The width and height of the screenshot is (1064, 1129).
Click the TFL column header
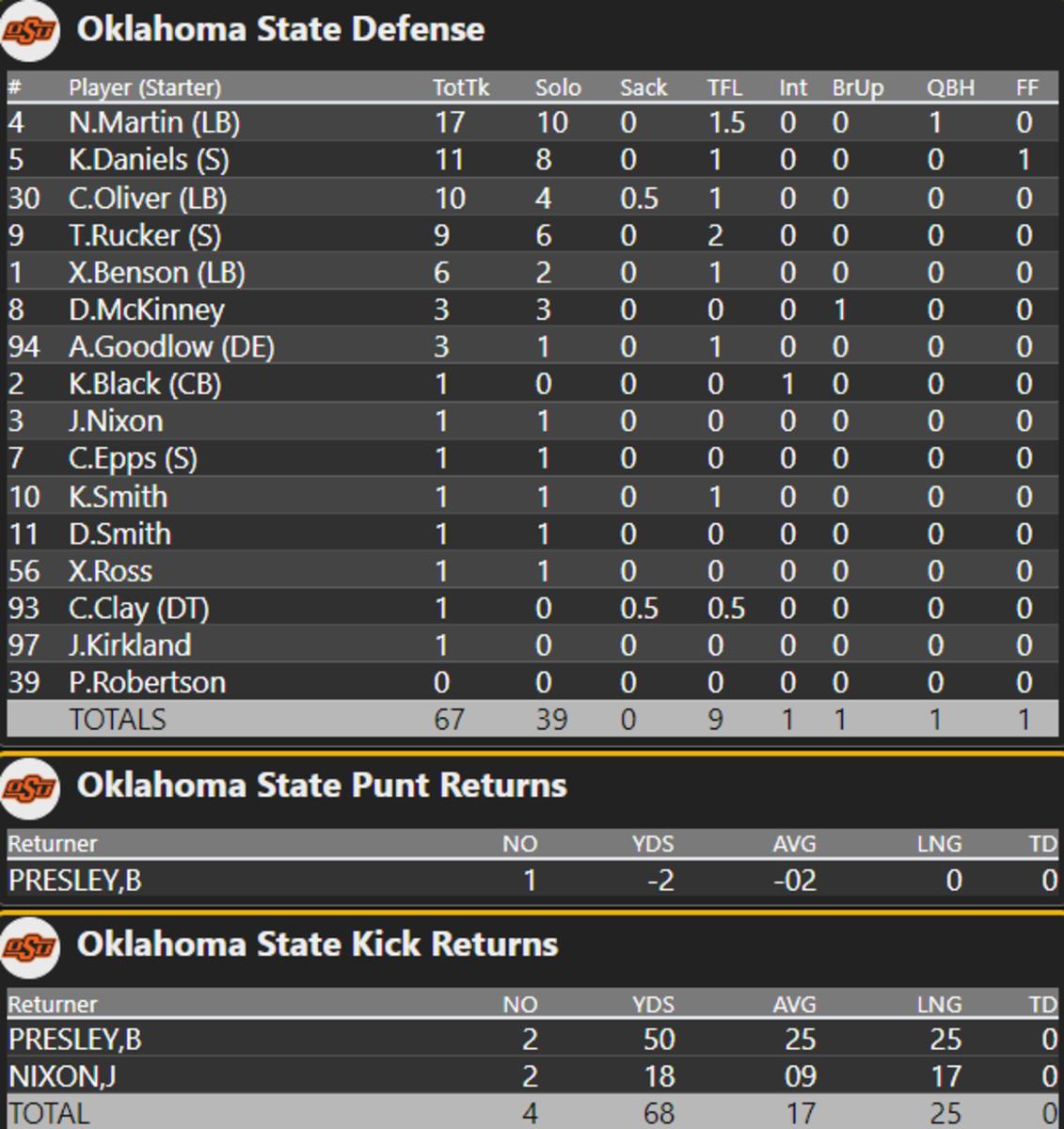724,87
